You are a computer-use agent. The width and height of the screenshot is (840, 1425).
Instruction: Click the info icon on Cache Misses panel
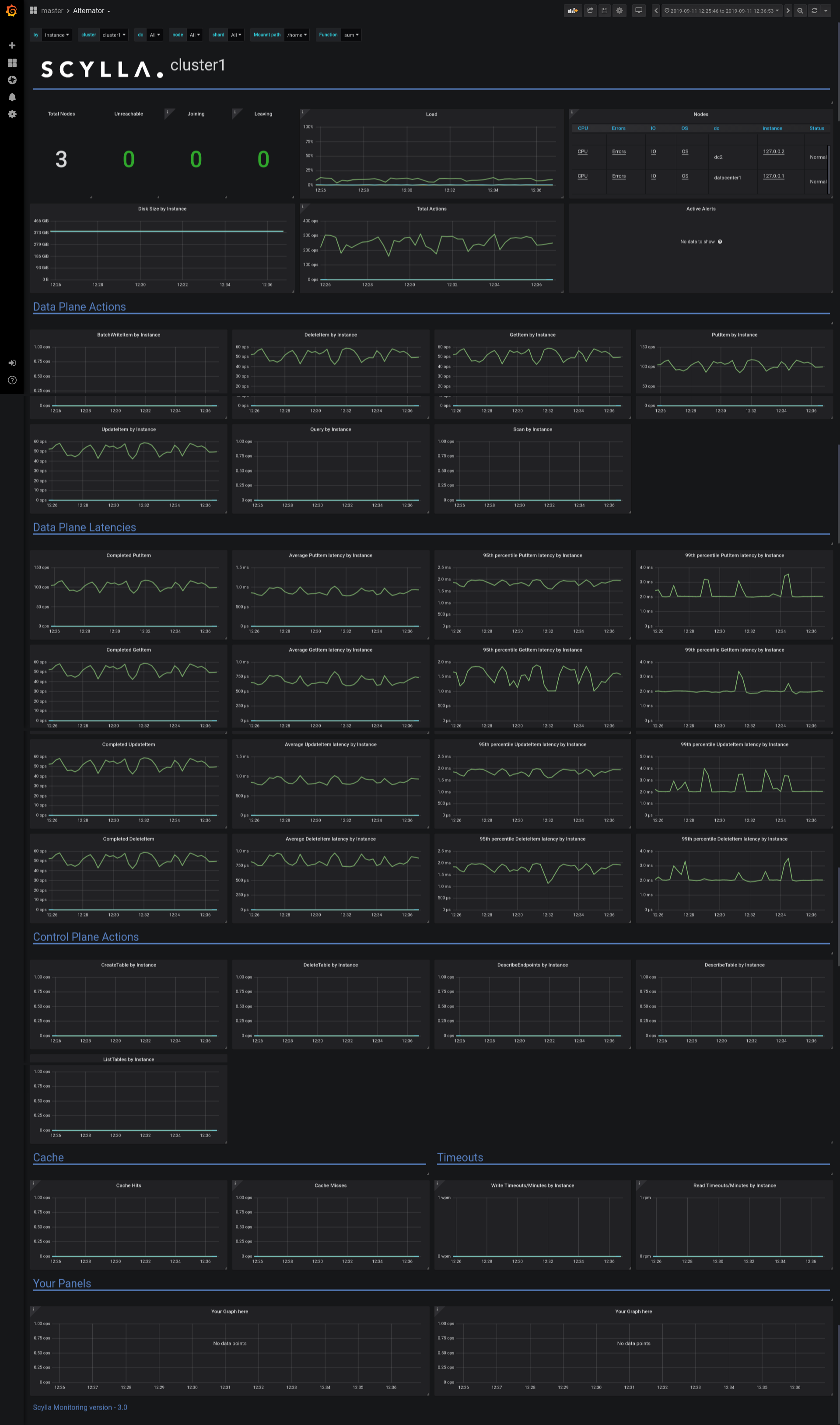coord(235,1183)
